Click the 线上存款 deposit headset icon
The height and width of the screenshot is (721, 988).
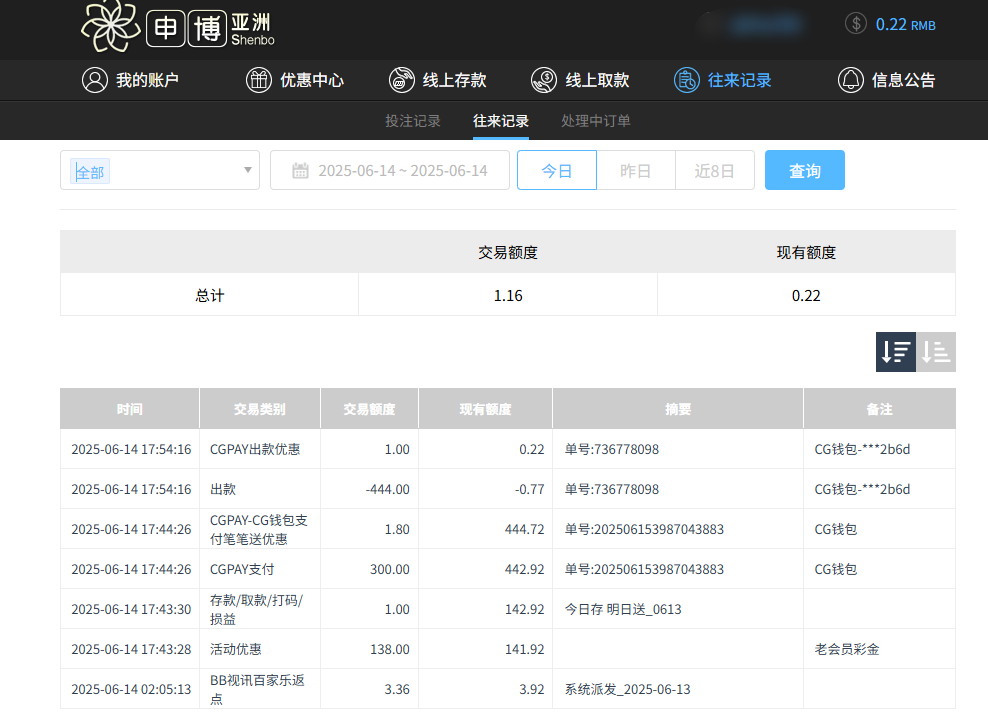(x=402, y=80)
